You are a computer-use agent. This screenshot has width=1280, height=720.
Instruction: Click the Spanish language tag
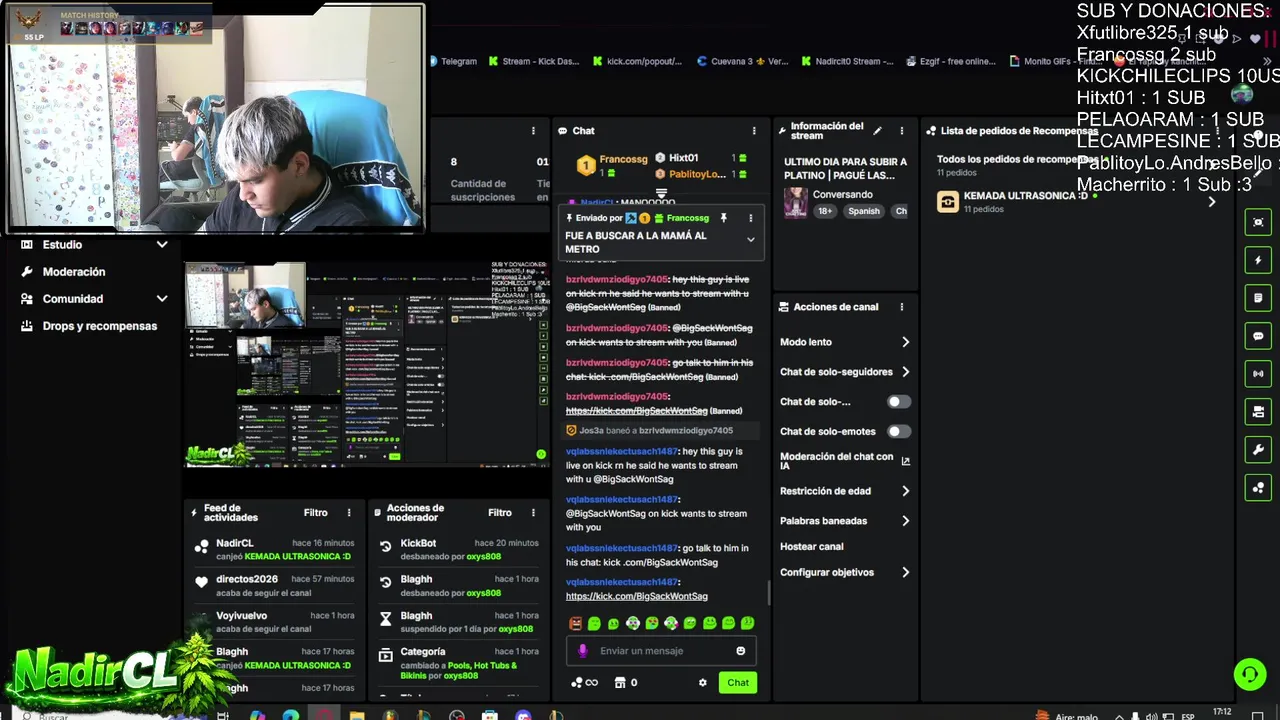point(864,212)
